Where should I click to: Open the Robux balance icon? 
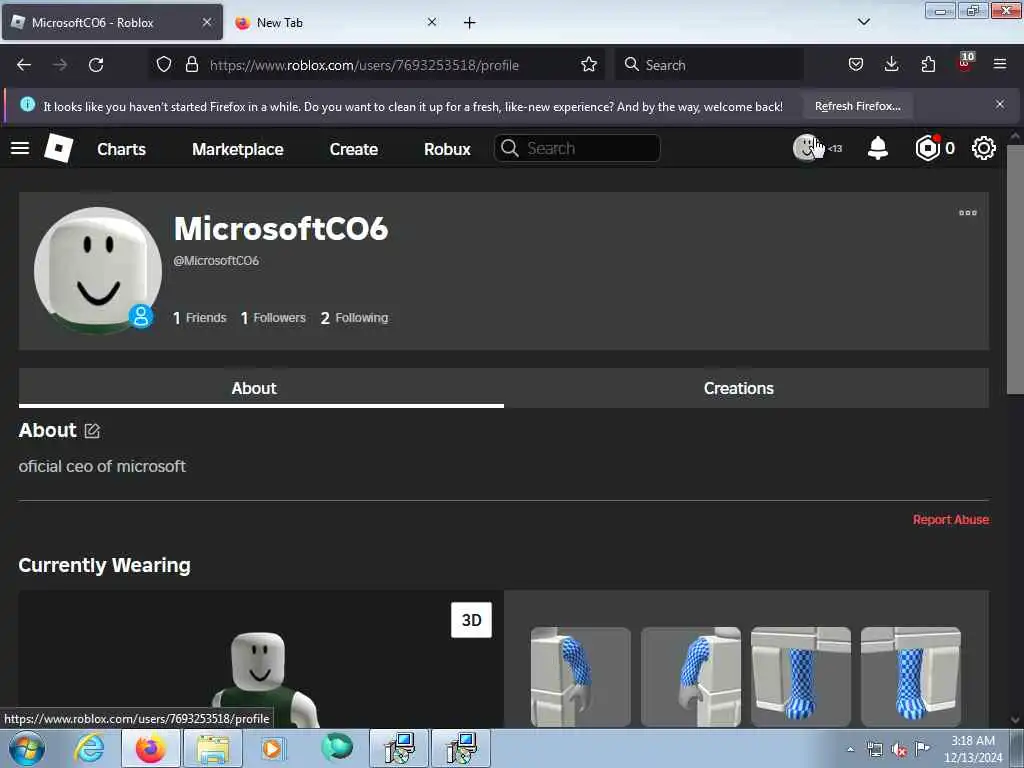[927, 148]
